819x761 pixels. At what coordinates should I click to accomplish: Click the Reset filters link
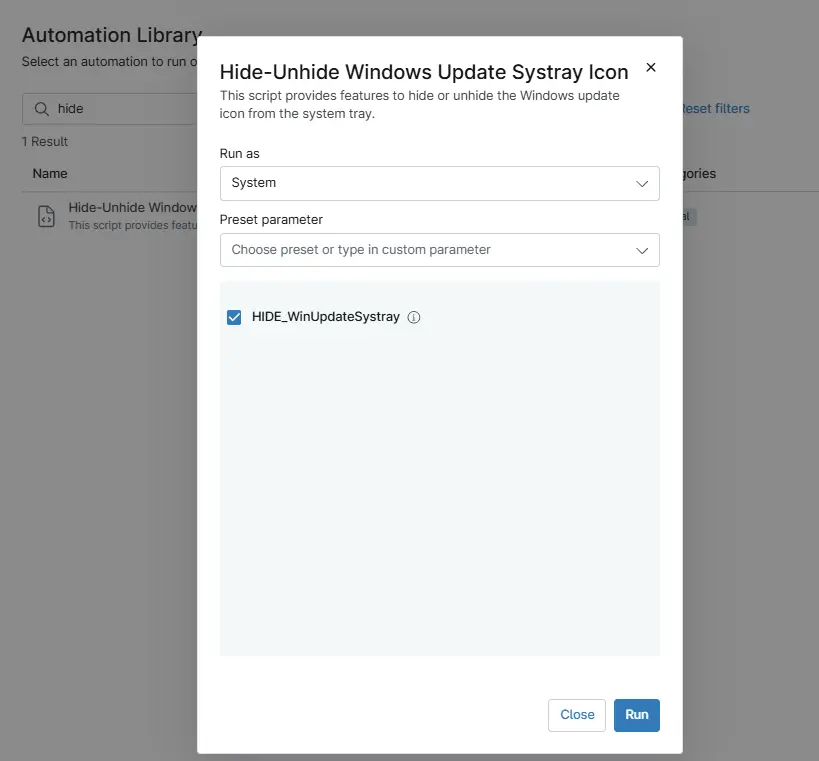point(716,108)
